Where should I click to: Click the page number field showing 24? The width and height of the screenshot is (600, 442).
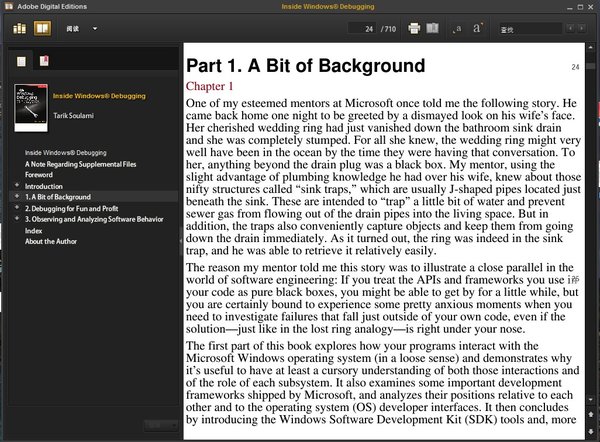(362, 29)
